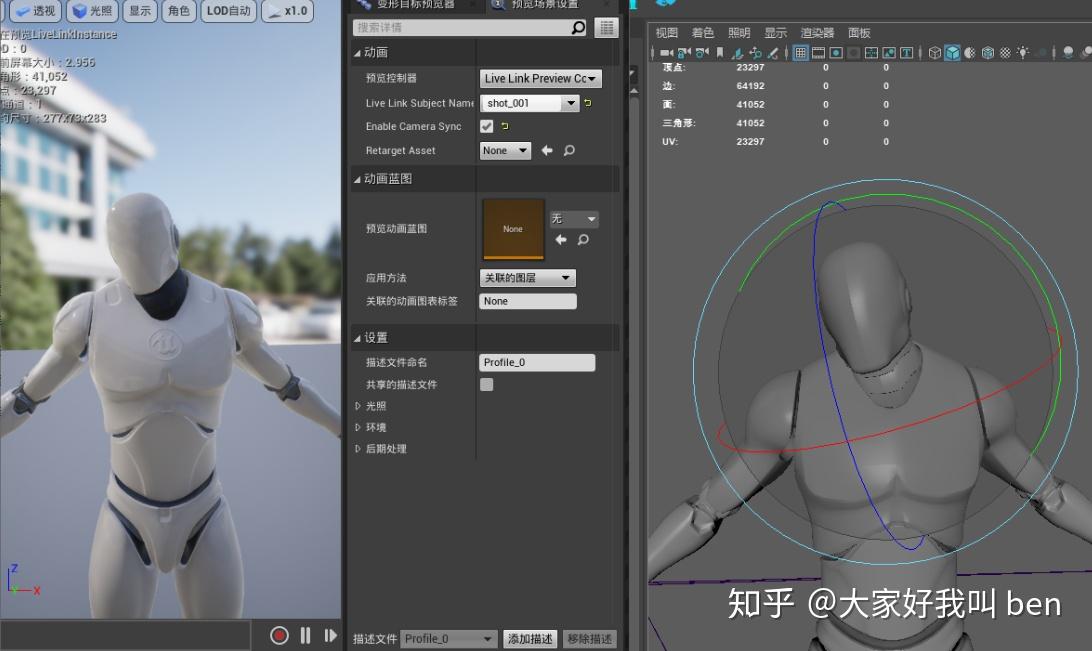The width and height of the screenshot is (1092, 651).
Task: Click the resolution gate icon in Maya toolbar
Action: (835, 53)
